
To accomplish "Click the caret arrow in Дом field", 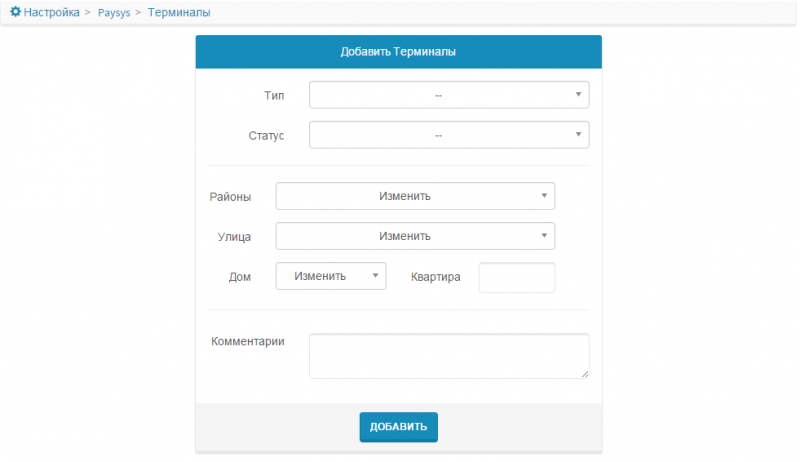I will [x=375, y=275].
